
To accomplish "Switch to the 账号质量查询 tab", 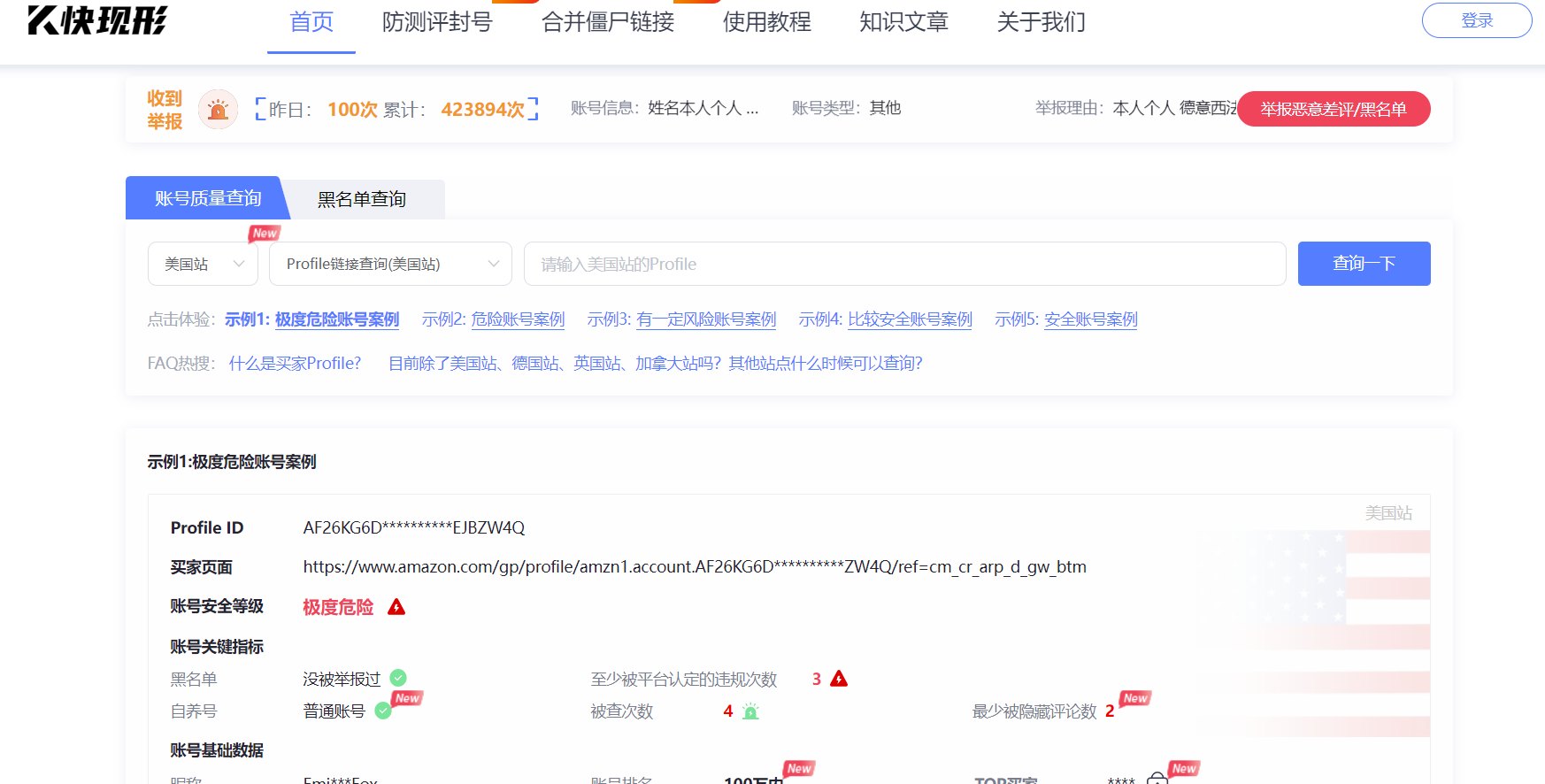I will coord(208,198).
